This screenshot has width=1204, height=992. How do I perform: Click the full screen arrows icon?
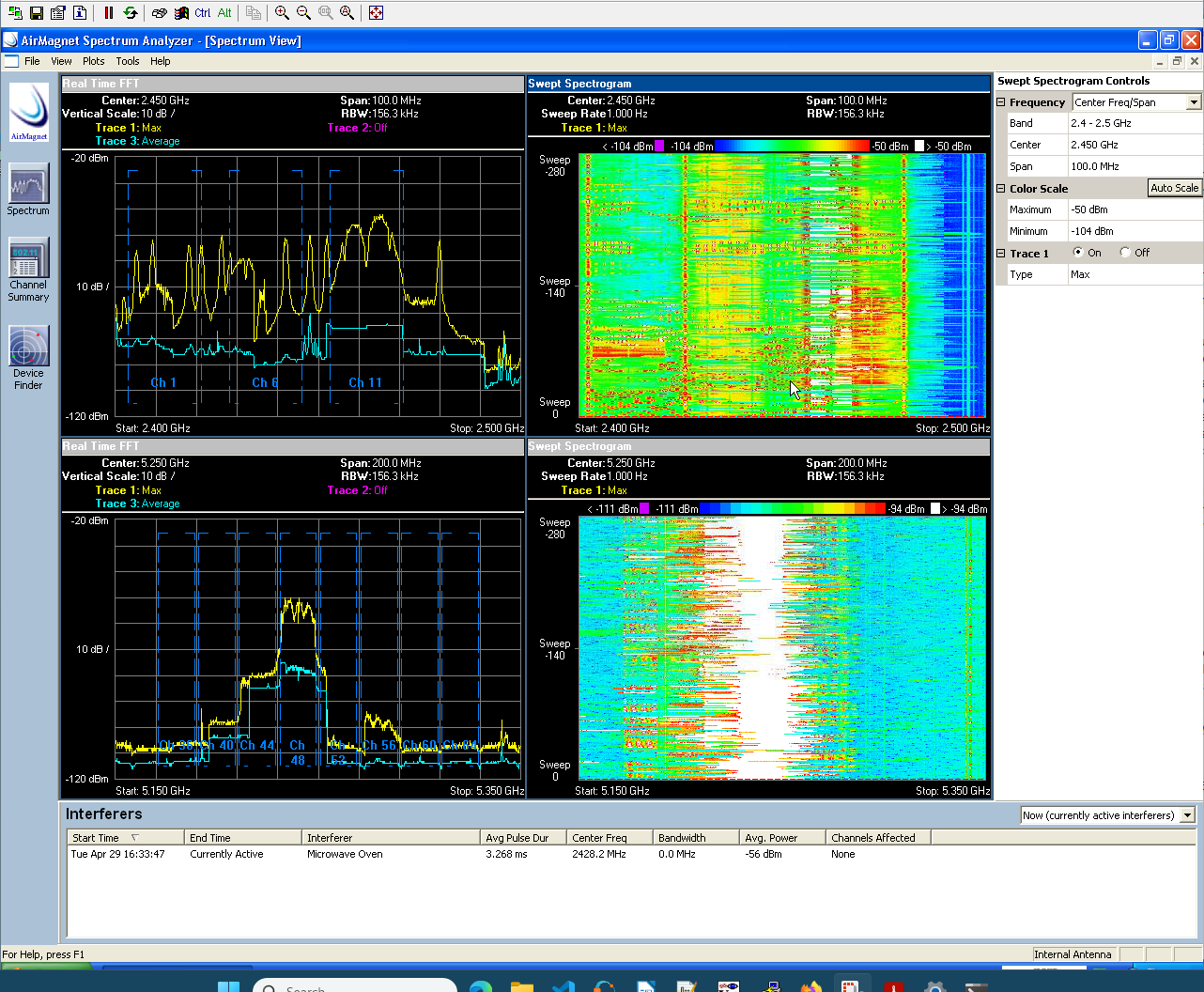point(376,13)
